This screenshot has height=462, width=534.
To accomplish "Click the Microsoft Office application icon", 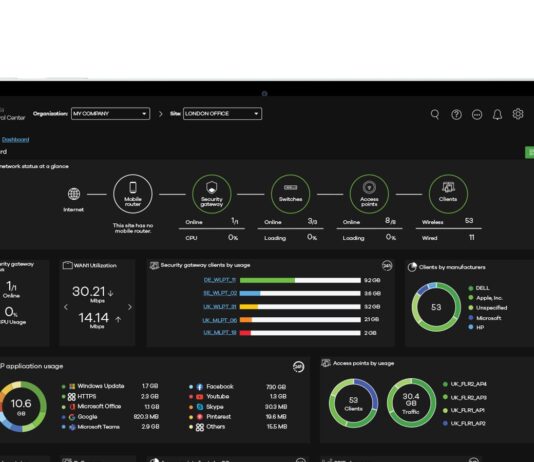I will [x=72, y=407].
